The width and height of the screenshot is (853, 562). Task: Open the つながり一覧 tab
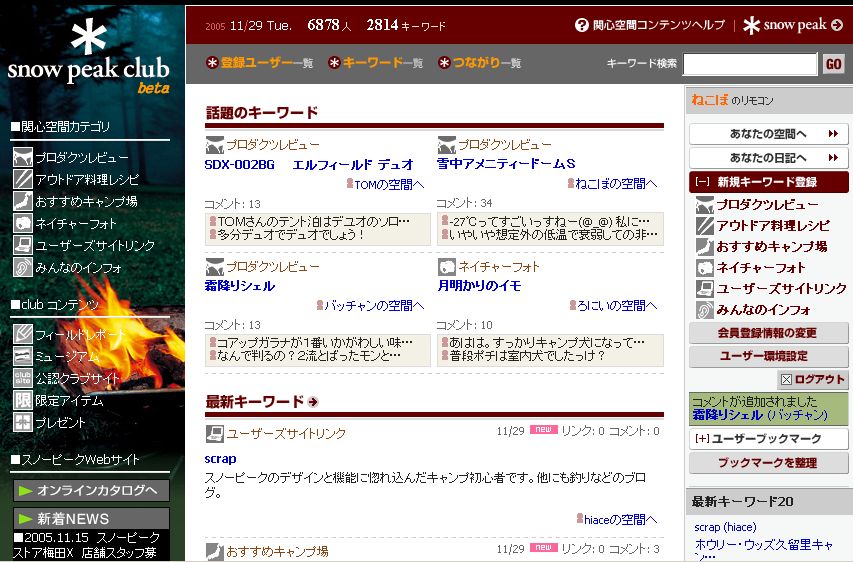tap(479, 63)
